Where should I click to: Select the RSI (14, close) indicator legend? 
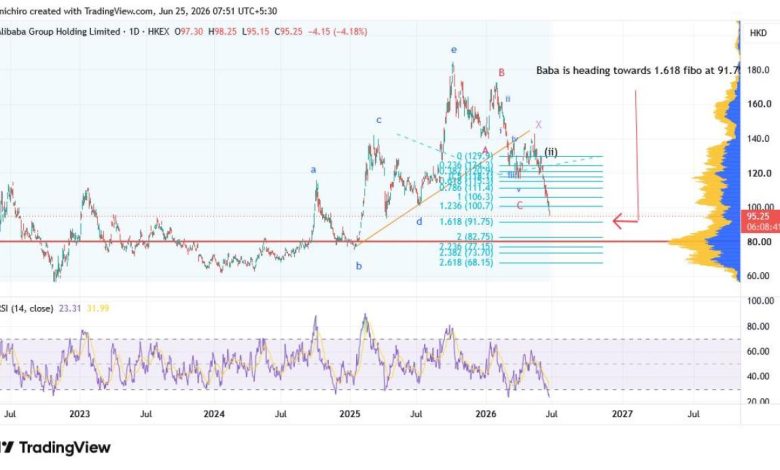coord(26,308)
